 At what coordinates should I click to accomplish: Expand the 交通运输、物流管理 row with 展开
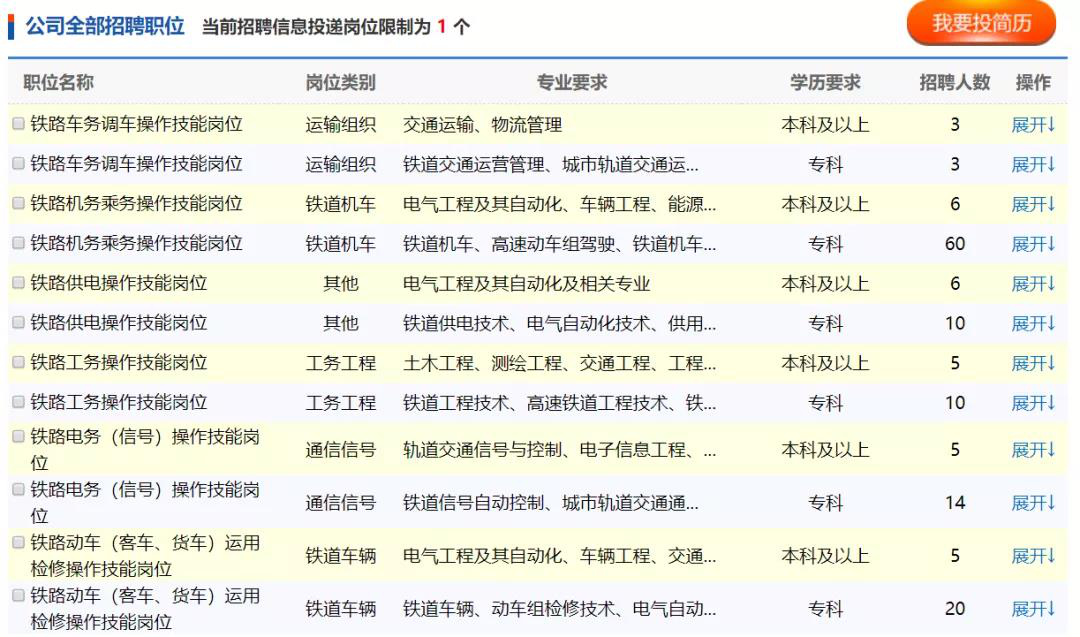point(1033,125)
